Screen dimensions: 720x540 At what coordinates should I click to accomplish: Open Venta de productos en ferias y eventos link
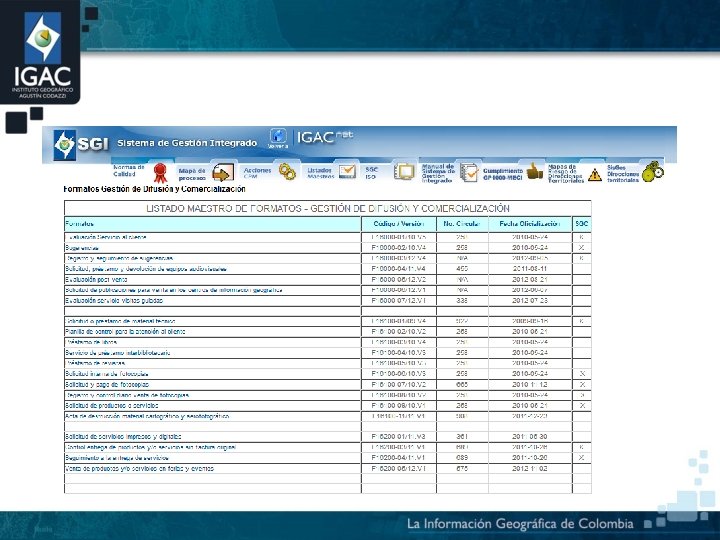[140, 468]
